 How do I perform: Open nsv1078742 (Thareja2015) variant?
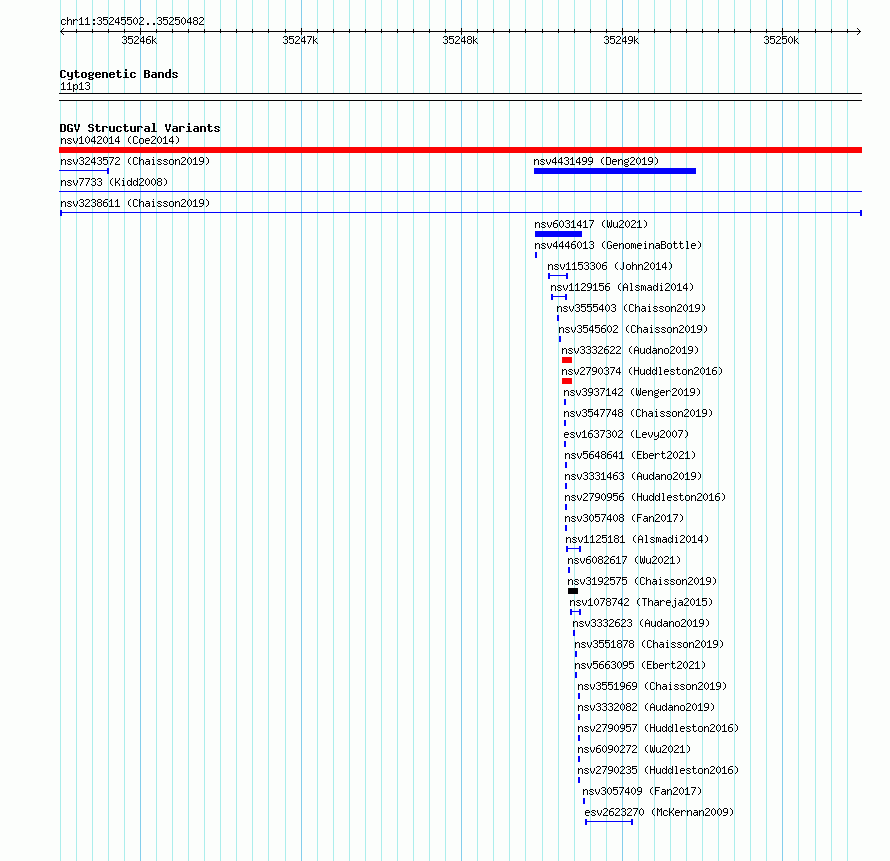coord(641,602)
